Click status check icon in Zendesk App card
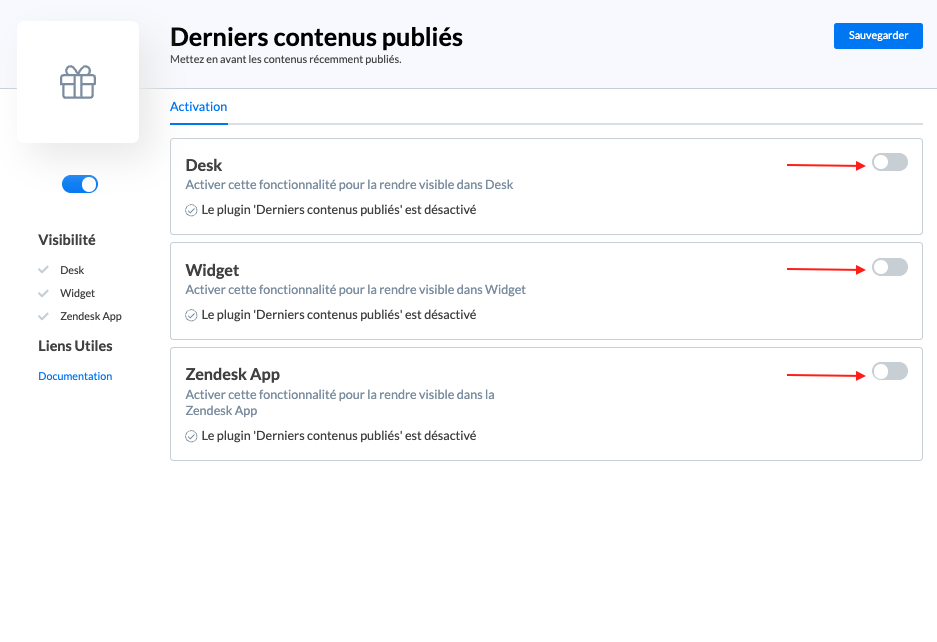The image size is (937, 642). tap(191, 436)
